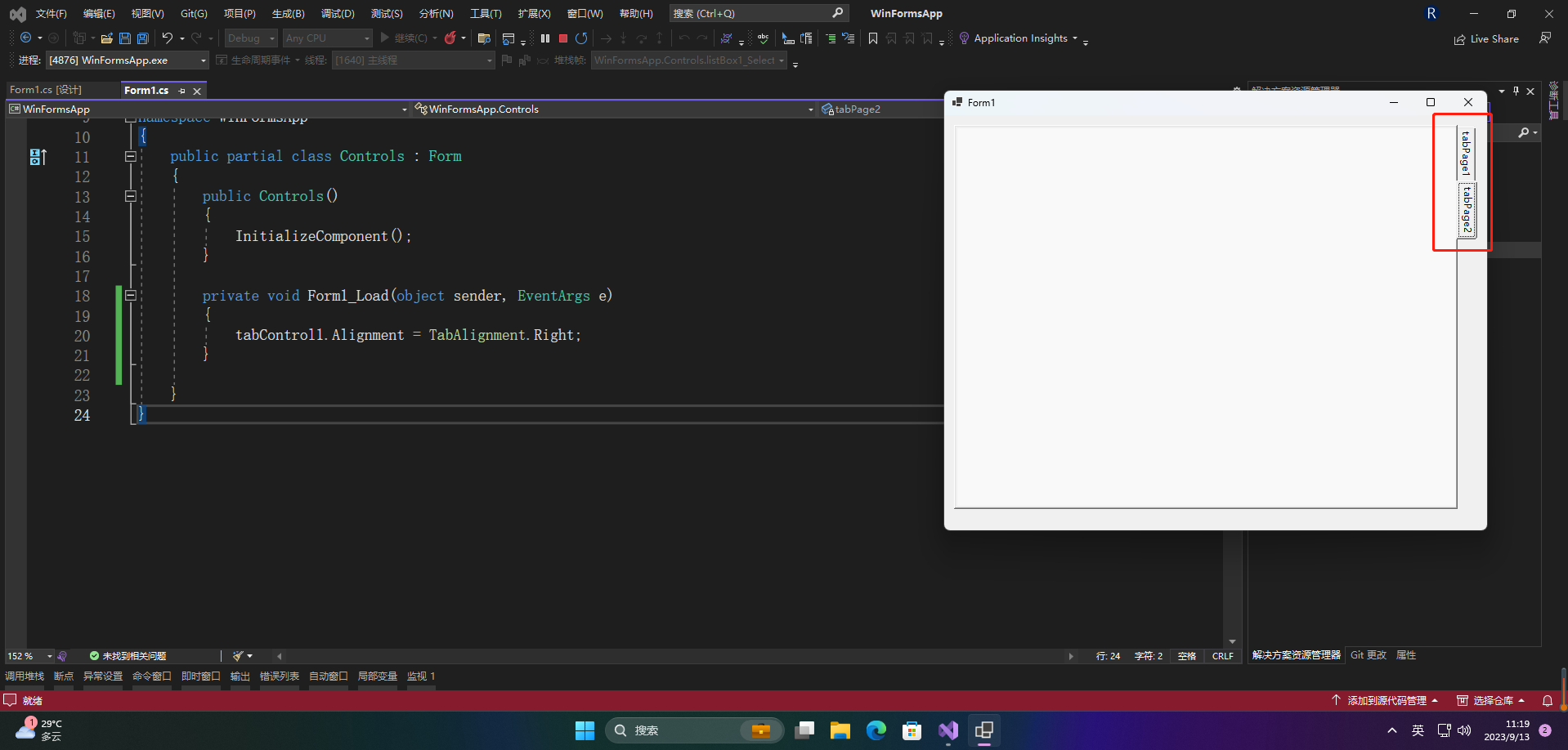Image resolution: width=1568 pixels, height=750 pixels.
Task: Open the thread dropdown showing [1640]
Action: 414,60
